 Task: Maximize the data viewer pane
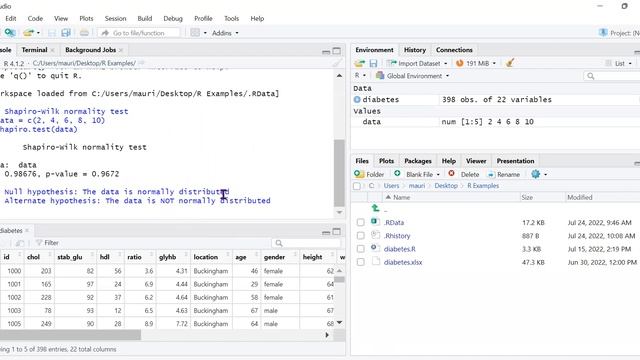click(337, 231)
